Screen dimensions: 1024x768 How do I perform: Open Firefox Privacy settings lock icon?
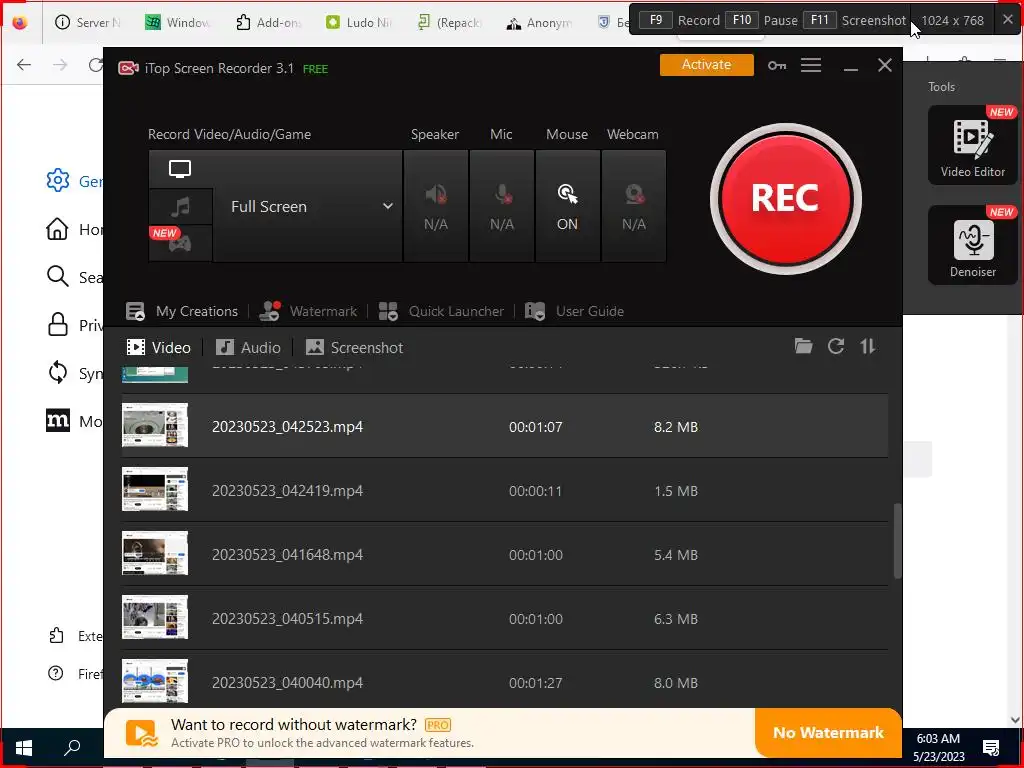(x=57, y=325)
